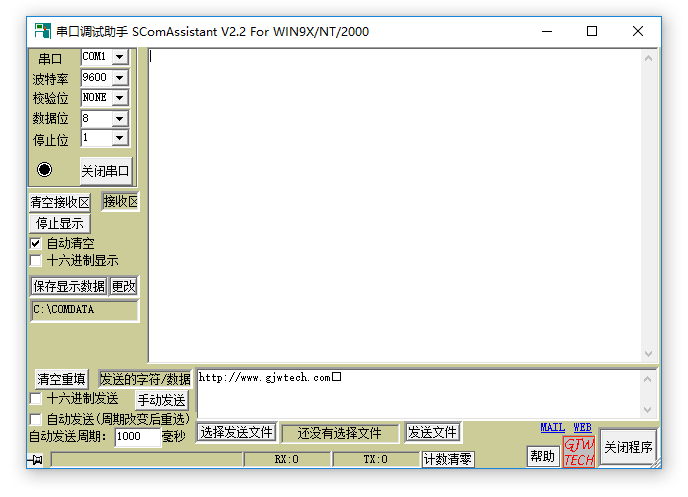Open the MAIL link
This screenshot has width=688, height=497.
pyautogui.click(x=552, y=427)
